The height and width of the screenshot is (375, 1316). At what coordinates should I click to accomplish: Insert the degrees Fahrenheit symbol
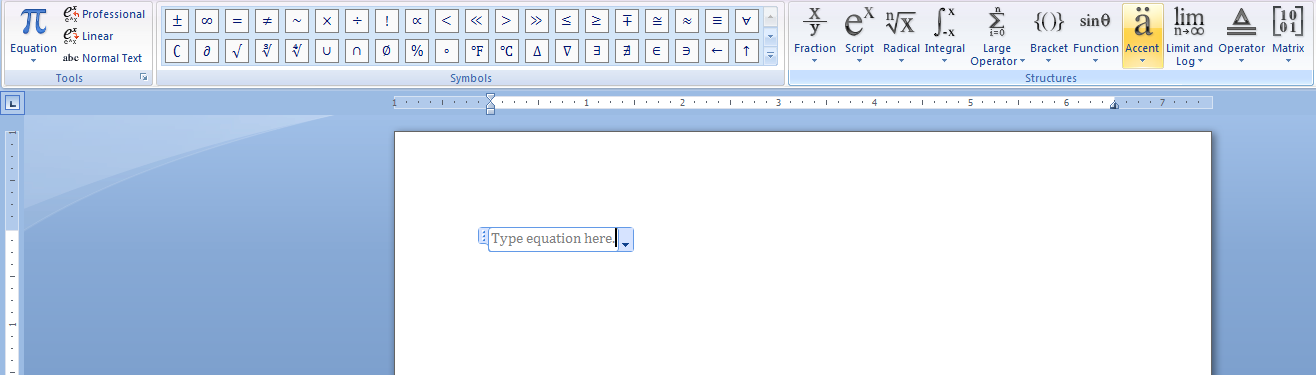click(x=477, y=51)
